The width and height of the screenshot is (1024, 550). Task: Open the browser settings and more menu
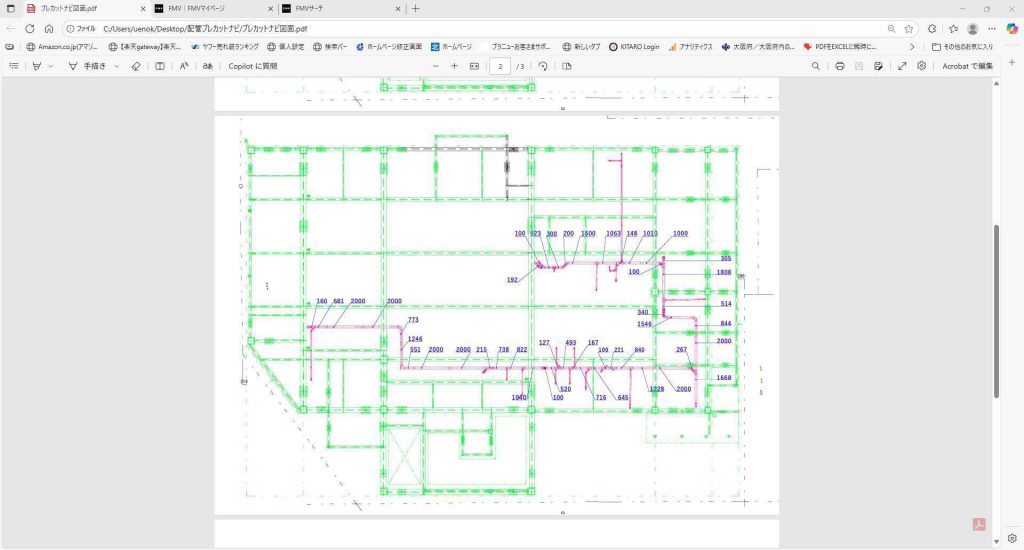(x=991, y=29)
